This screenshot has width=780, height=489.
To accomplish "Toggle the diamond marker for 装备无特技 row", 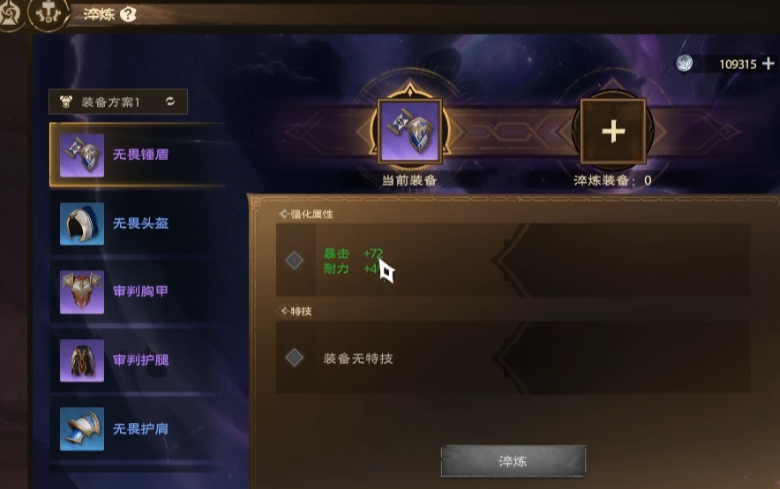I will [294, 357].
